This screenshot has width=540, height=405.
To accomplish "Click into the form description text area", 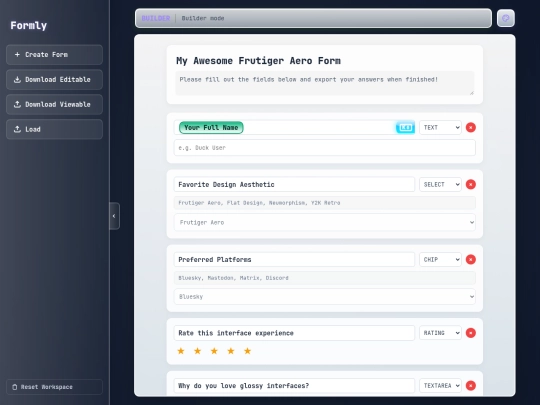I will (x=325, y=83).
